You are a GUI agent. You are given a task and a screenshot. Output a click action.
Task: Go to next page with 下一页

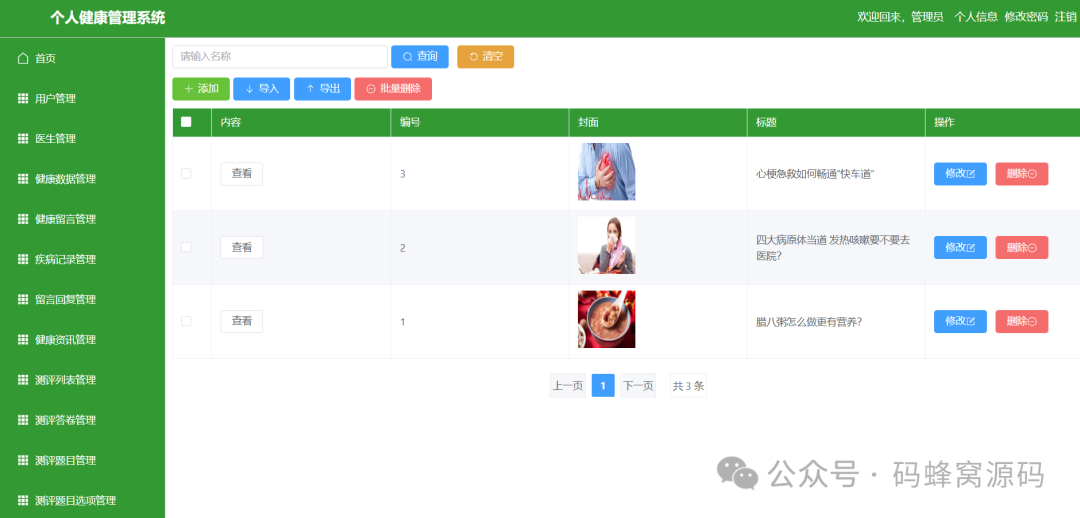[638, 386]
